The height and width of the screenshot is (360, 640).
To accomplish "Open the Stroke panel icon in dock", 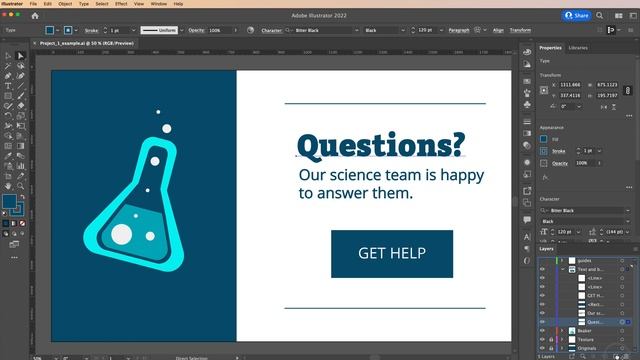I will pyautogui.click(x=527, y=122).
